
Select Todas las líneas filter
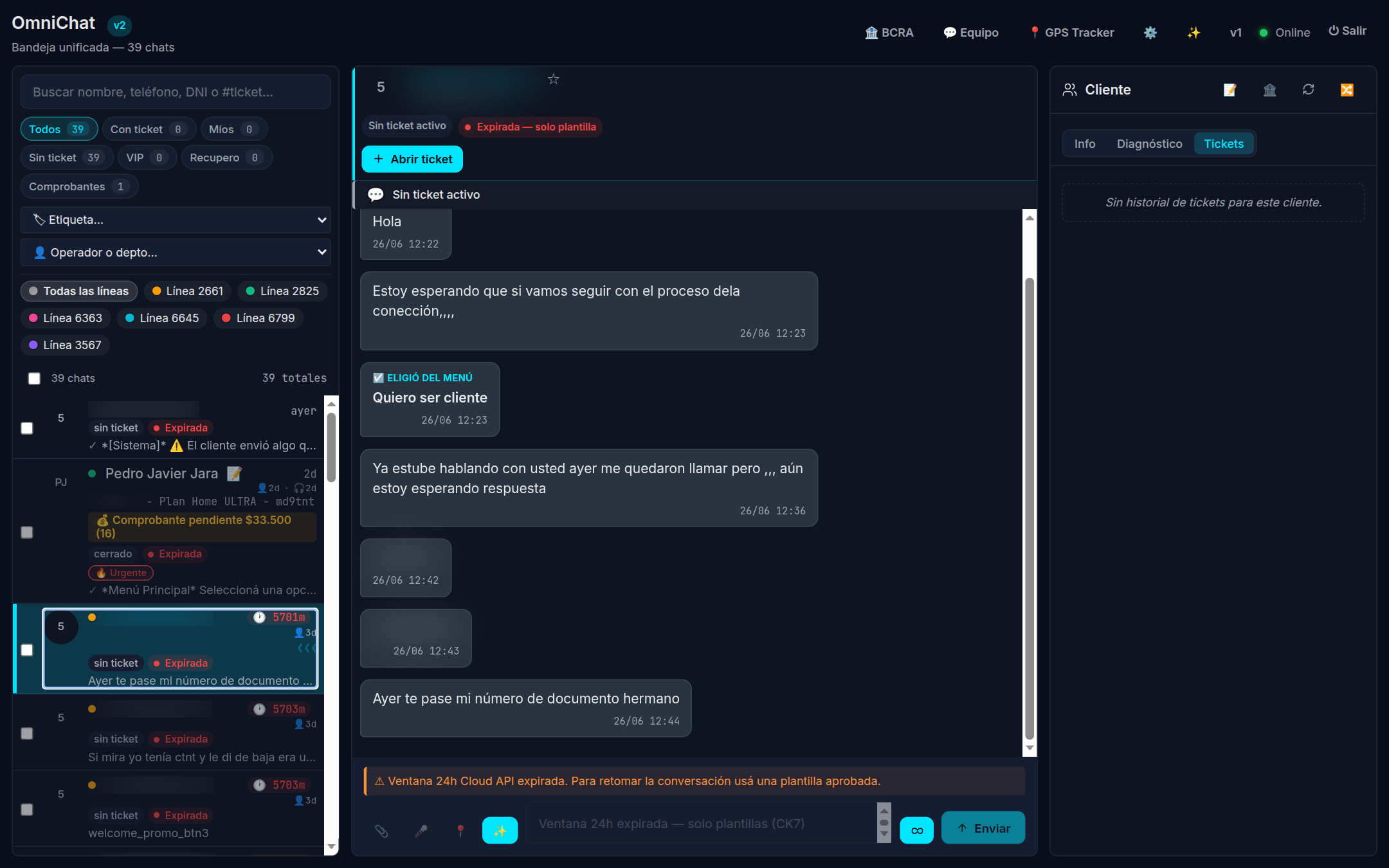click(79, 291)
